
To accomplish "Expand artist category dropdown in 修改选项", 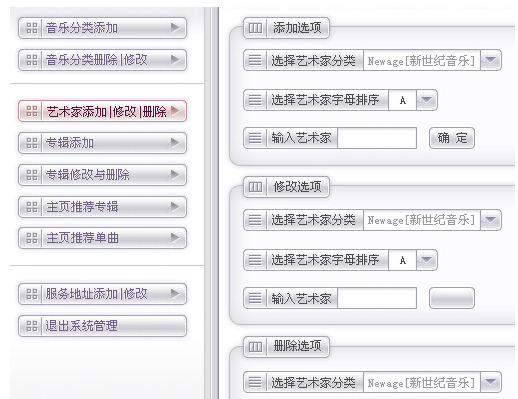I will (491, 220).
